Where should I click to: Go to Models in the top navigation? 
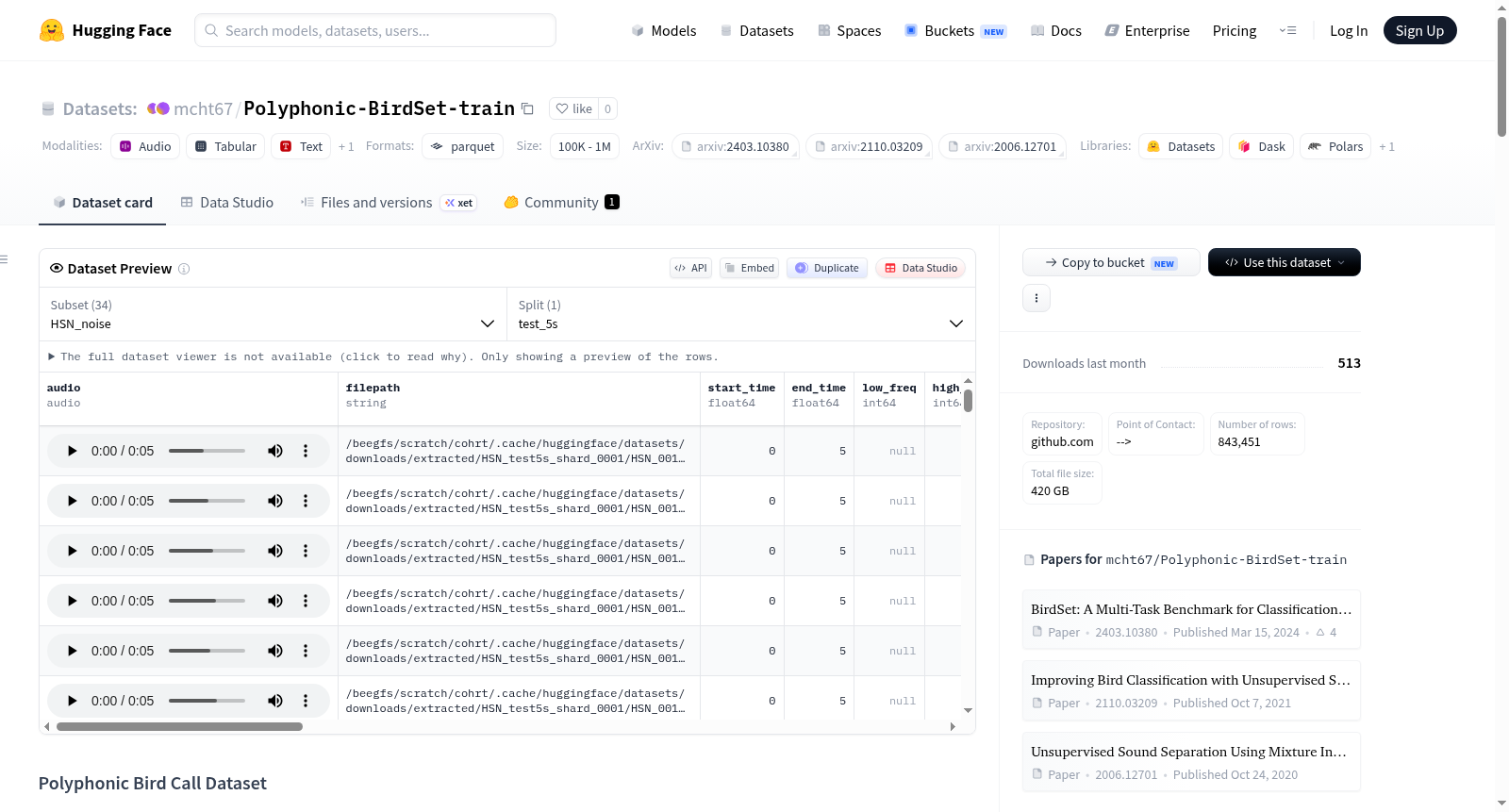pos(664,30)
